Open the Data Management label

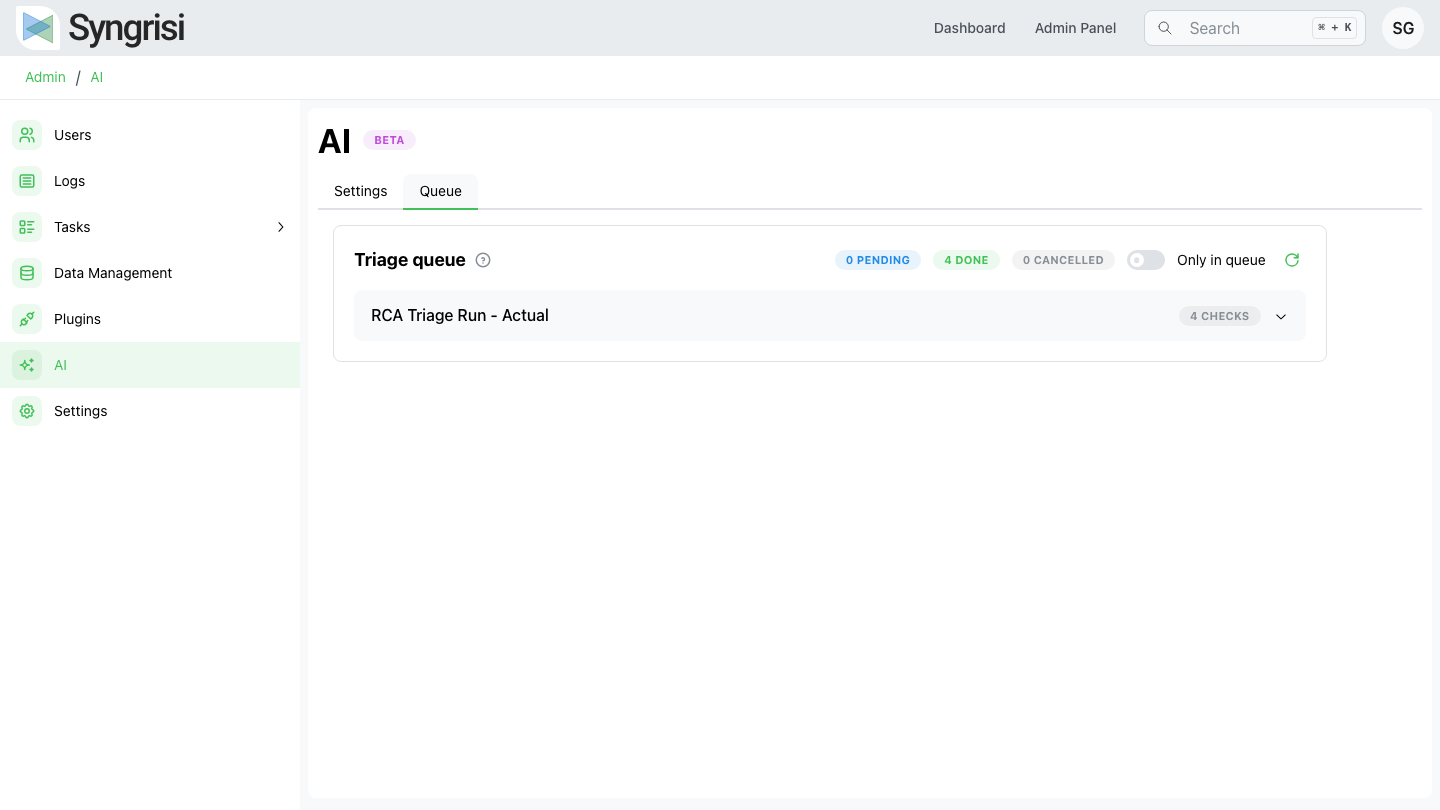coord(113,273)
